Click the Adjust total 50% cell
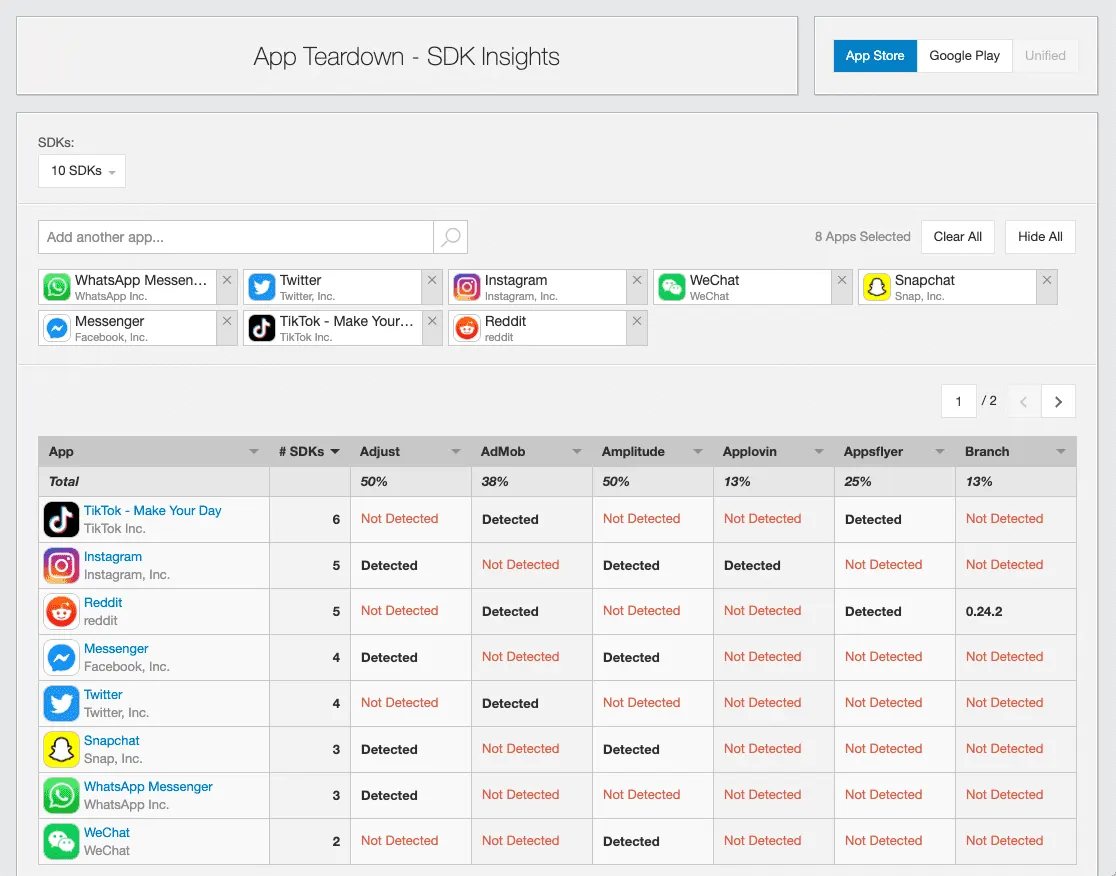The width and height of the screenshot is (1116, 876). pyautogui.click(x=411, y=482)
